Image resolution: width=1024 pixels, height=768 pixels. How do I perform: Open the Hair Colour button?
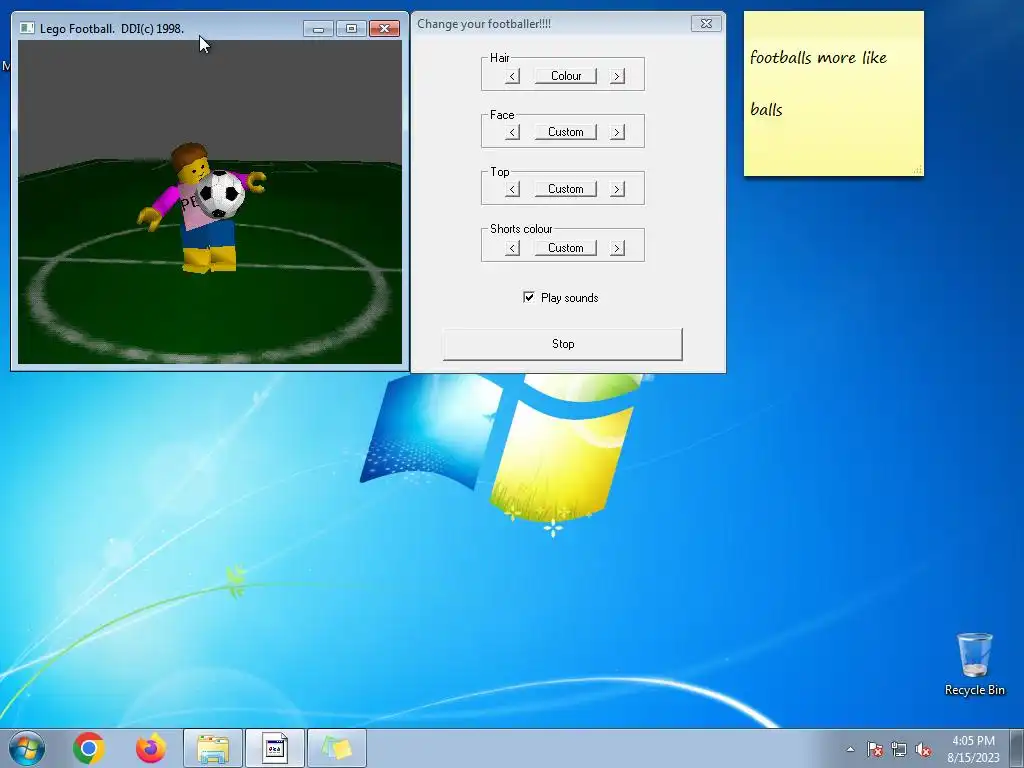[566, 76]
